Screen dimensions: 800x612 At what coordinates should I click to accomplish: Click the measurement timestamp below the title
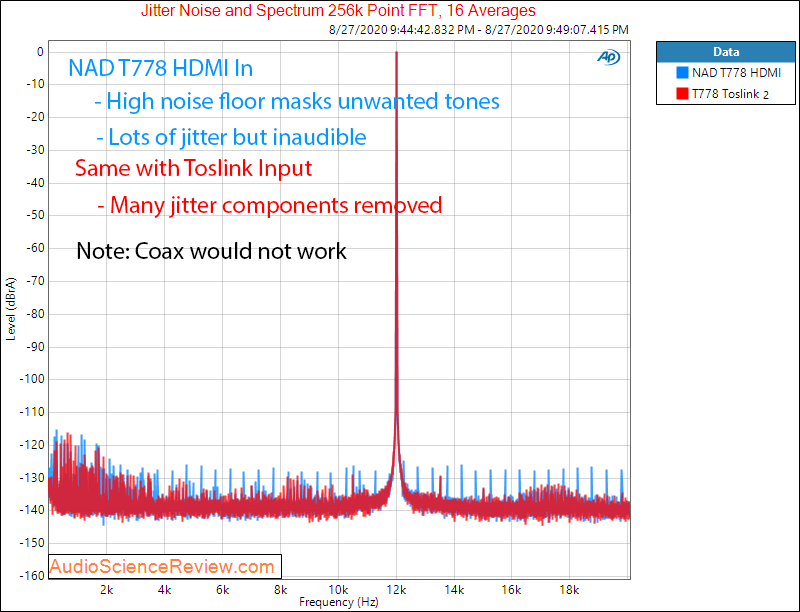479,30
